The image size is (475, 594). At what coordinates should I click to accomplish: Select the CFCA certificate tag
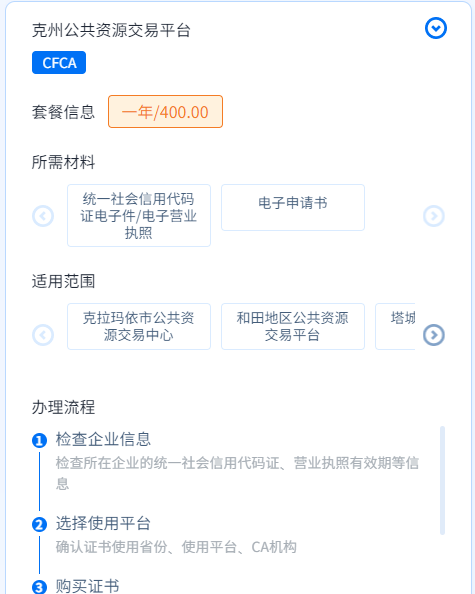[59, 63]
